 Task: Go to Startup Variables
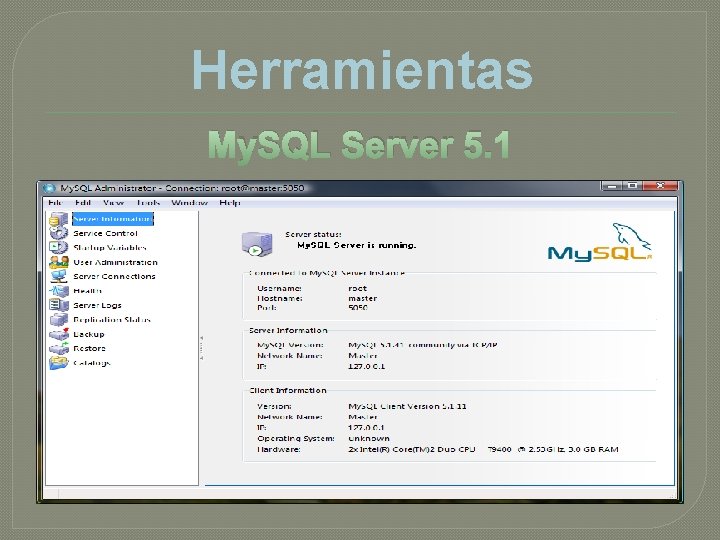pos(110,248)
